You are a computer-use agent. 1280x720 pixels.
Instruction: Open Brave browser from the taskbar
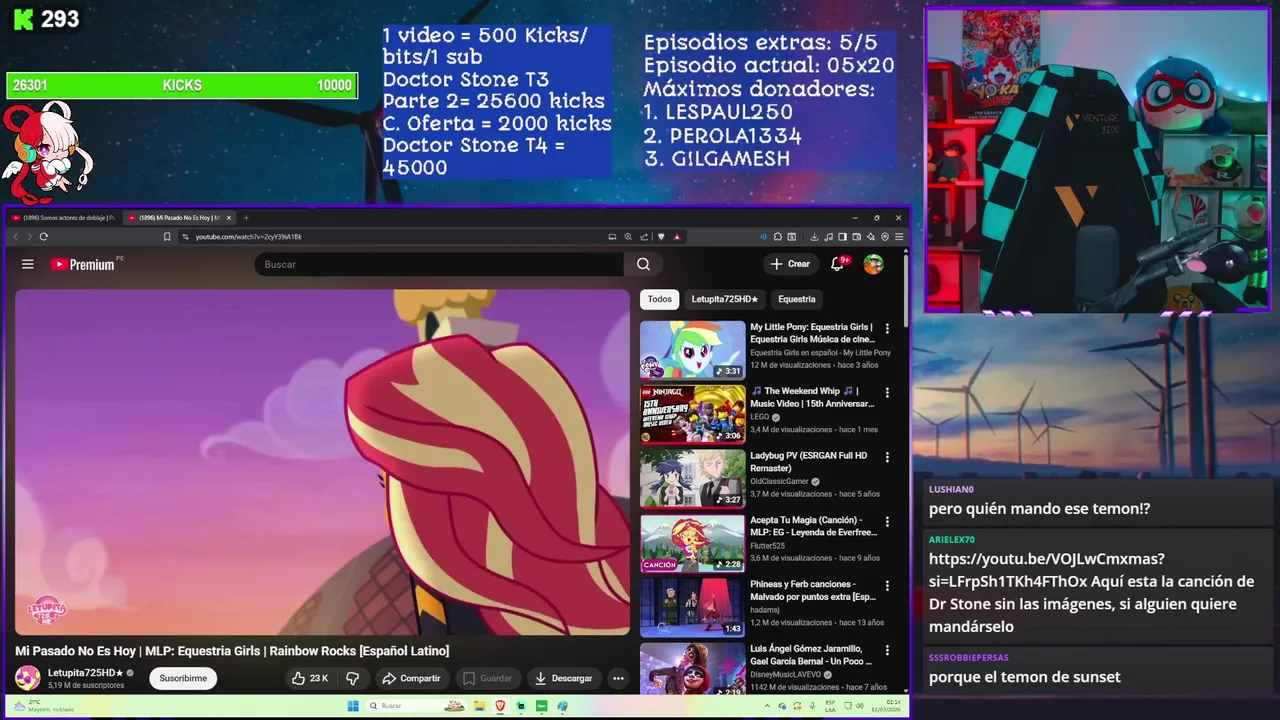click(x=501, y=706)
